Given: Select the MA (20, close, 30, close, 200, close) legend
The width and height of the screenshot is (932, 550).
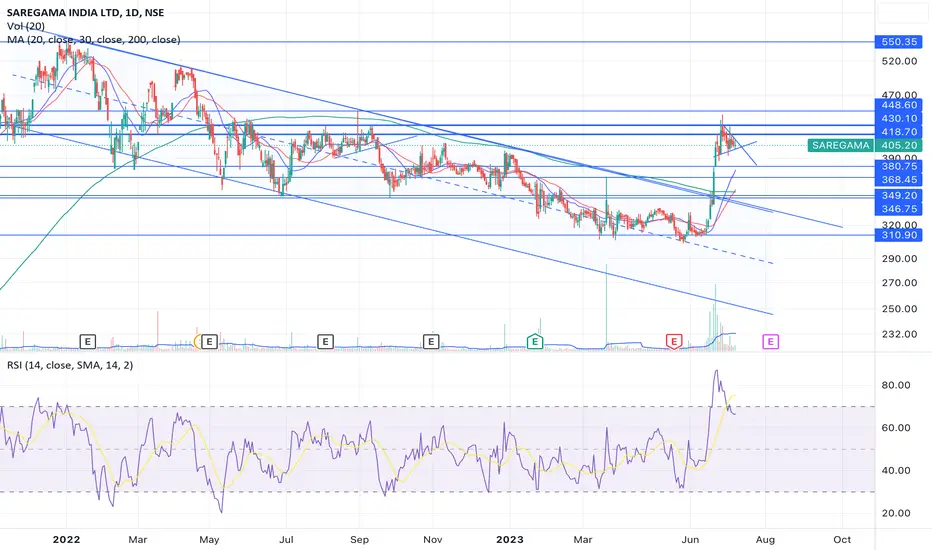Looking at the screenshot, I should (x=93, y=40).
